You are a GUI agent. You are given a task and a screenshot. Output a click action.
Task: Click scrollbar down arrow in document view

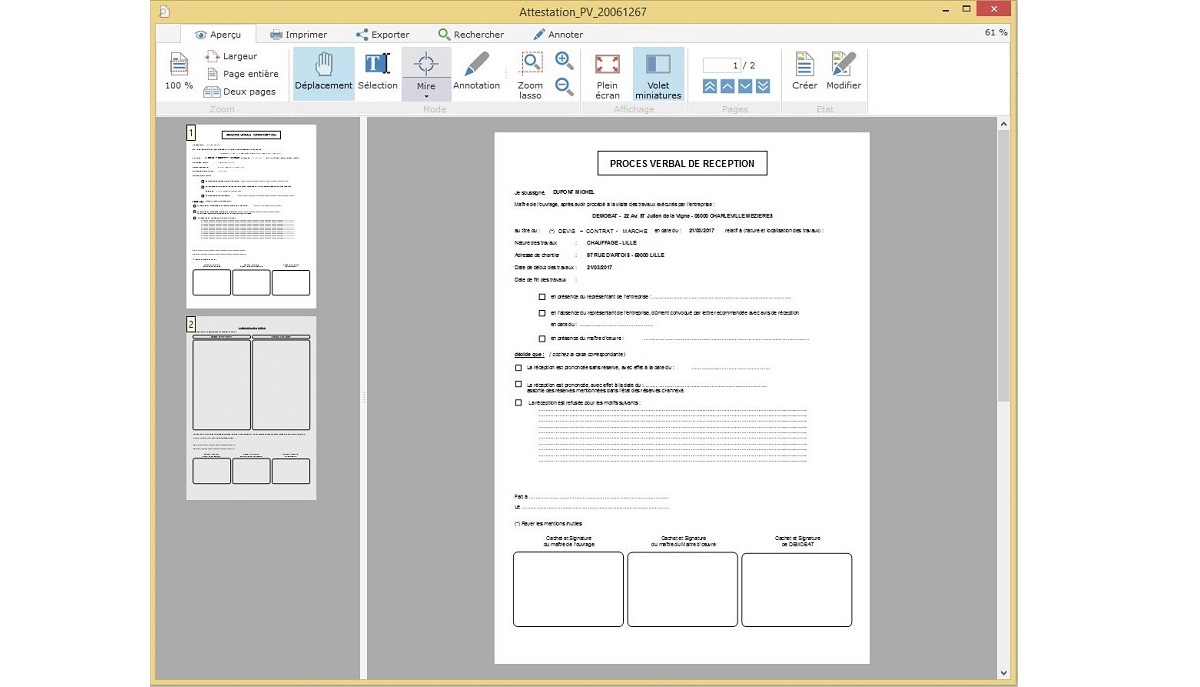click(x=1003, y=673)
